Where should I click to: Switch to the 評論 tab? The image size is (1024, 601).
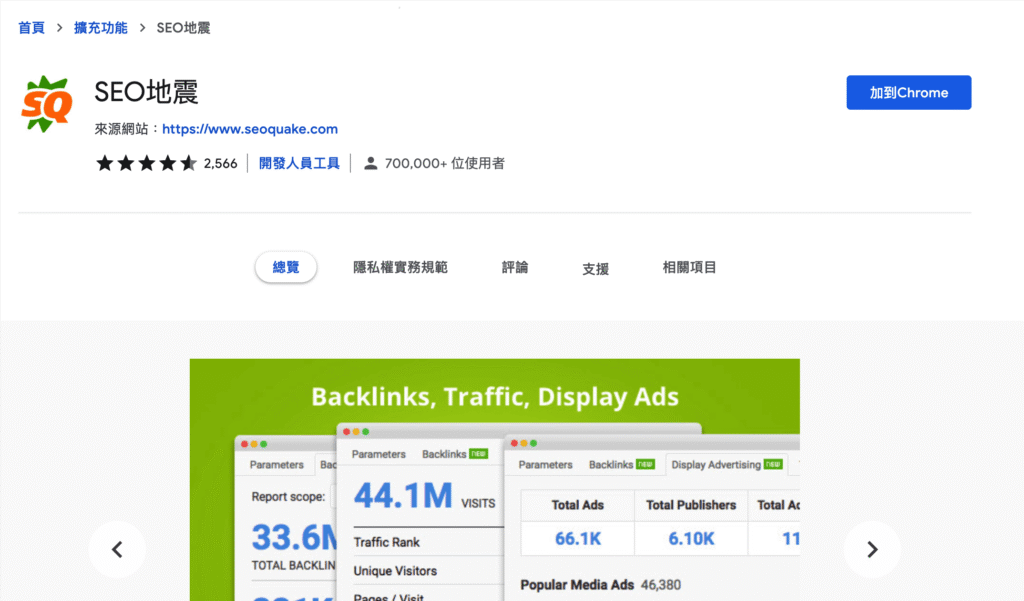515,267
